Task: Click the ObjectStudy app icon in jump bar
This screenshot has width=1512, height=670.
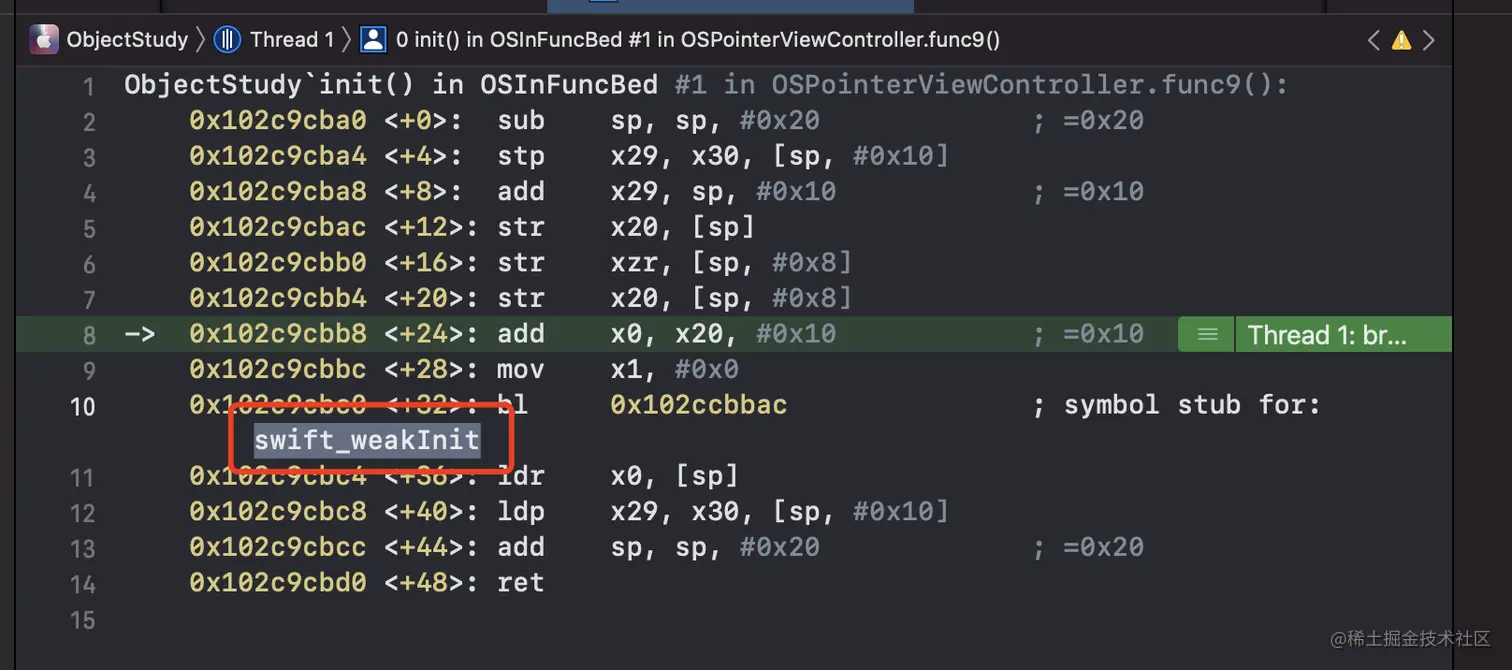Action: [44, 40]
